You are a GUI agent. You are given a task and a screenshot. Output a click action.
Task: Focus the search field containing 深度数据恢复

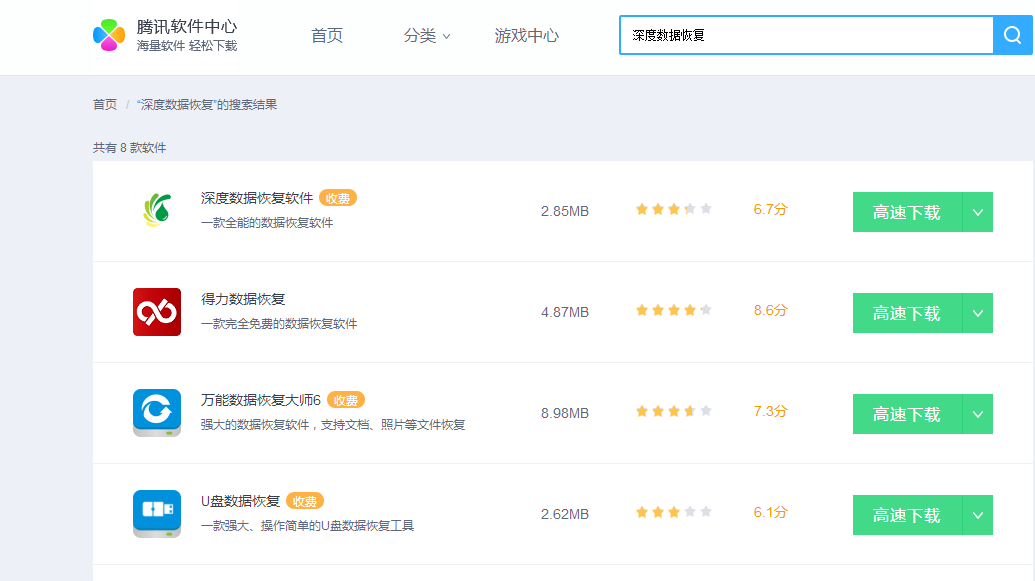[x=807, y=35]
